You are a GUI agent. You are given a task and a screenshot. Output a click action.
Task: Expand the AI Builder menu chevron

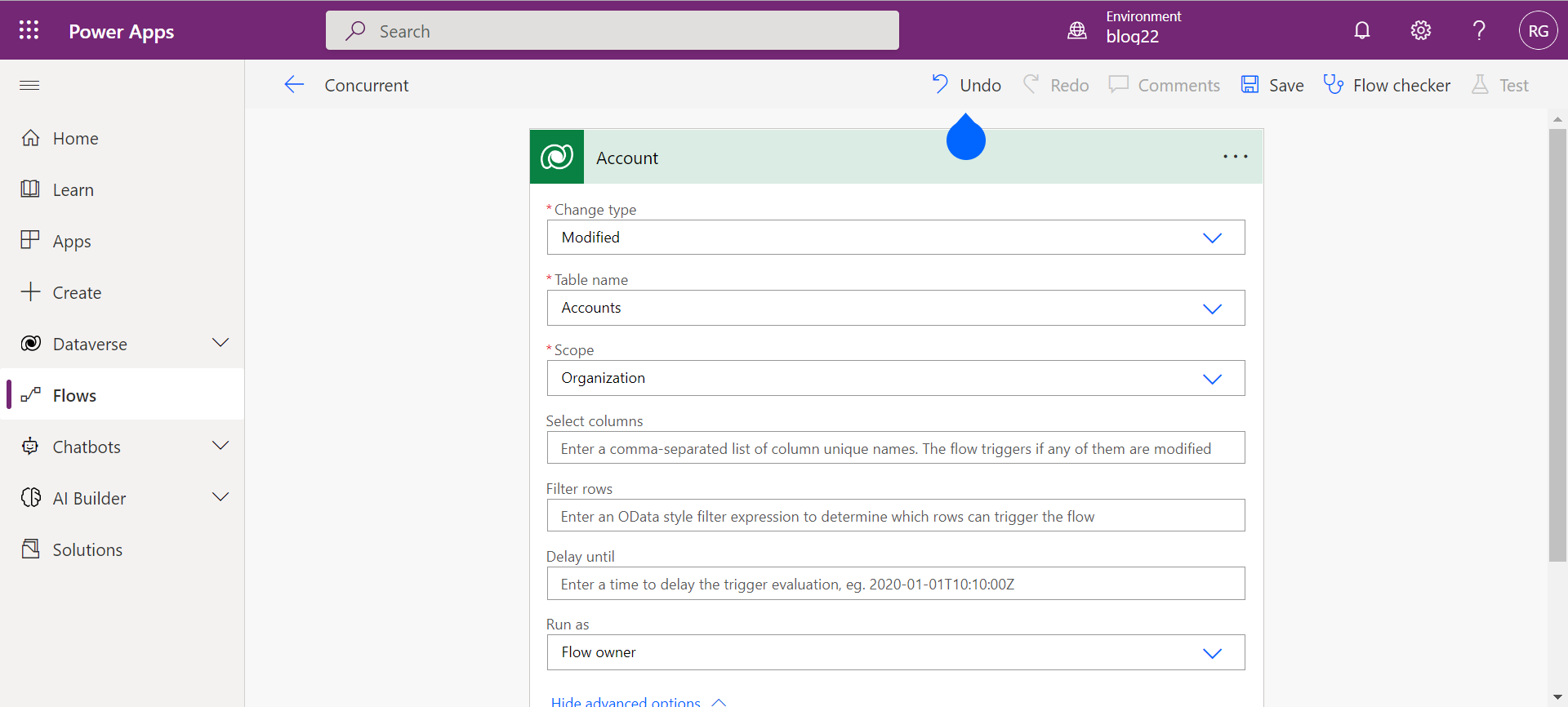[x=220, y=497]
